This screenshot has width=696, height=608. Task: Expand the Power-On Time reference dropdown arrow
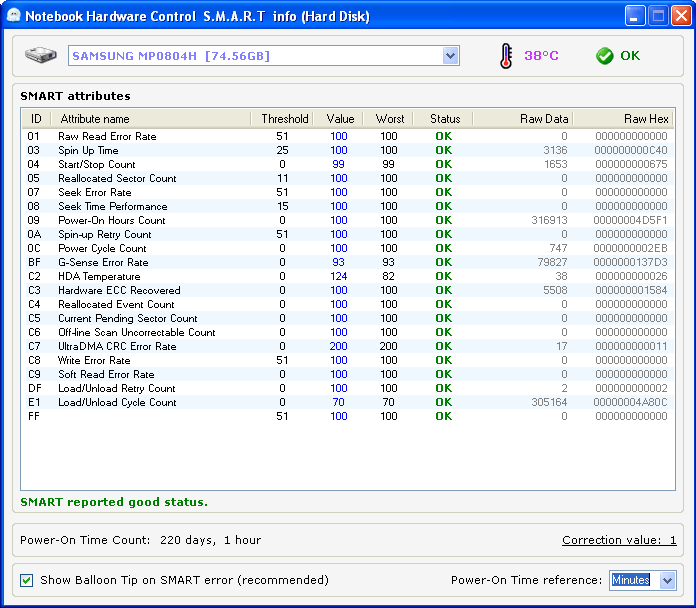[x=667, y=580]
